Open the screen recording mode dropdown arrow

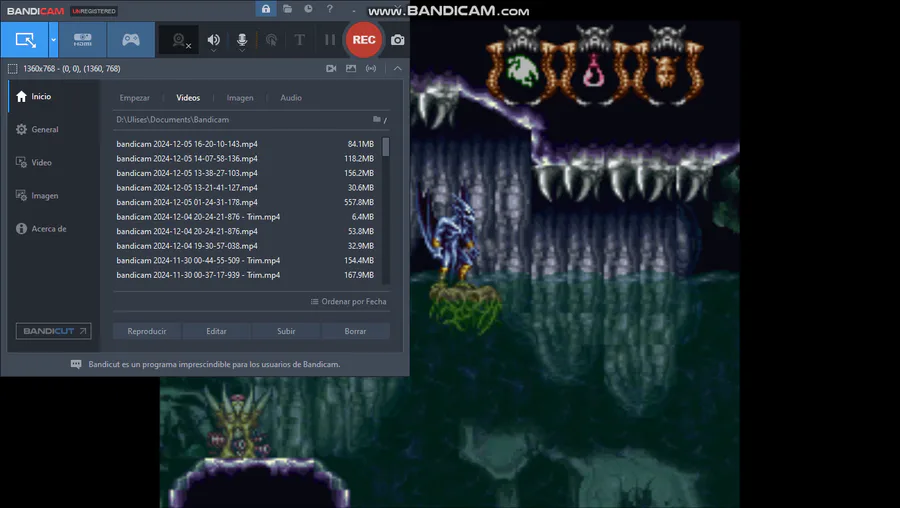coord(53,40)
